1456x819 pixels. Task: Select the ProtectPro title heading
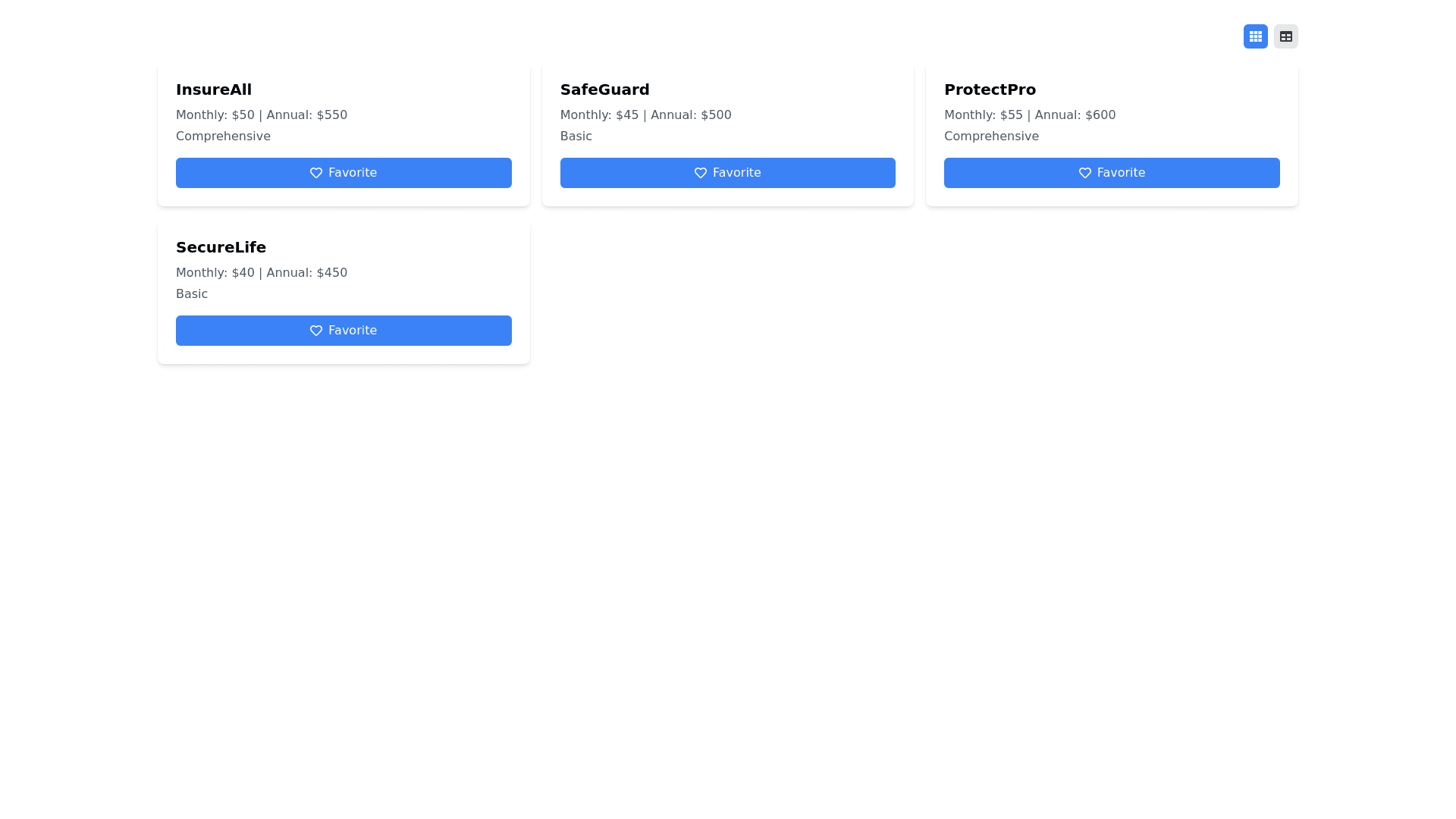(x=990, y=89)
